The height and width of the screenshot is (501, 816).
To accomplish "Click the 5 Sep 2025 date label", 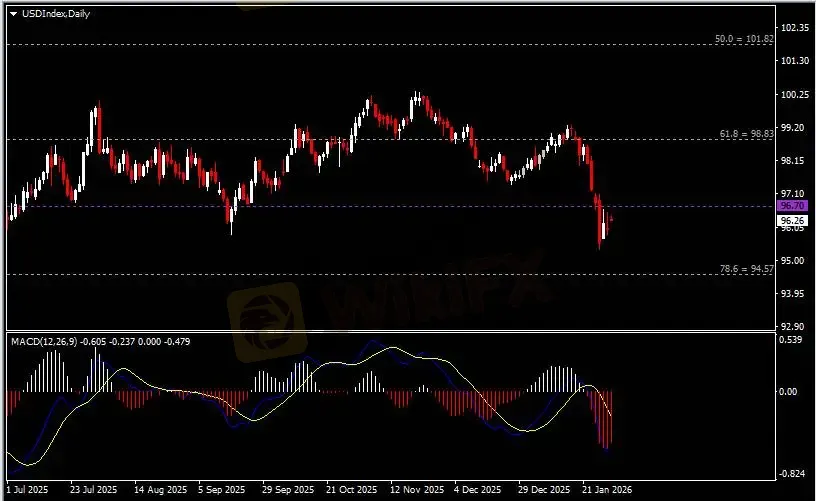I will 221,490.
